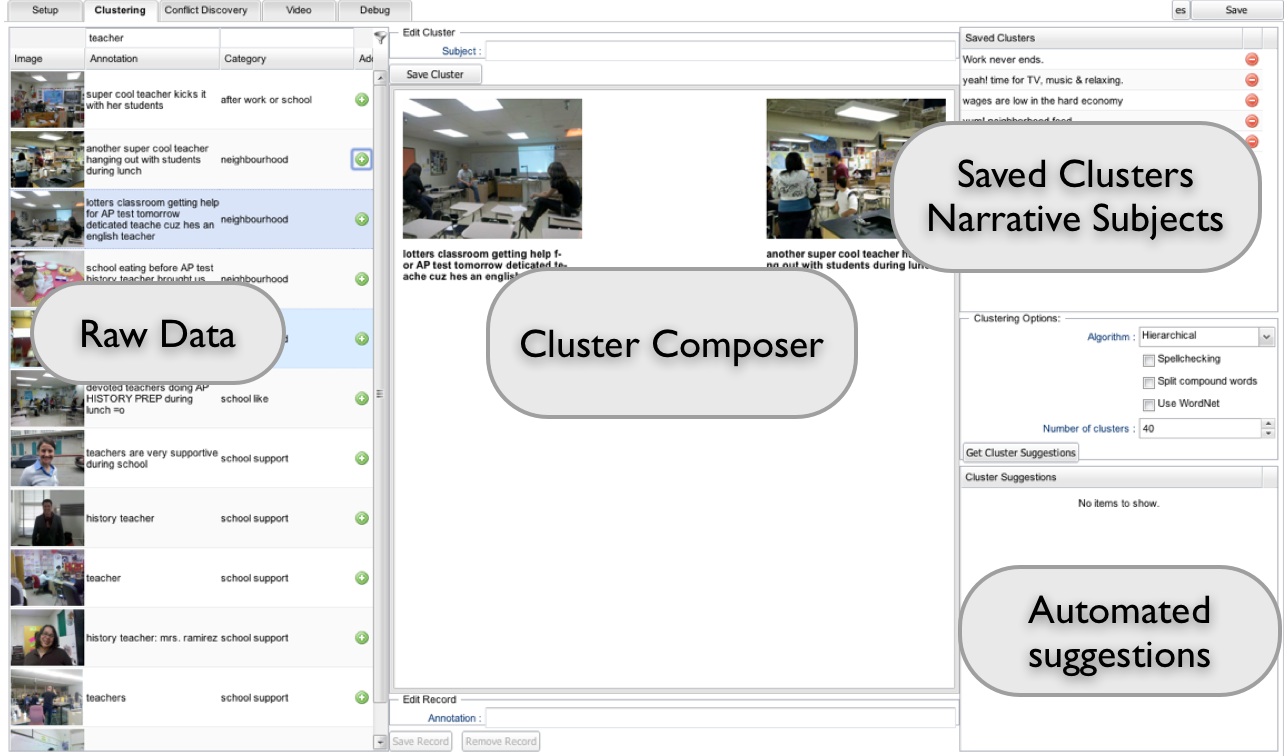1288x756 pixels.
Task: Click the filter funnel icon above the table
Action: coord(380,38)
